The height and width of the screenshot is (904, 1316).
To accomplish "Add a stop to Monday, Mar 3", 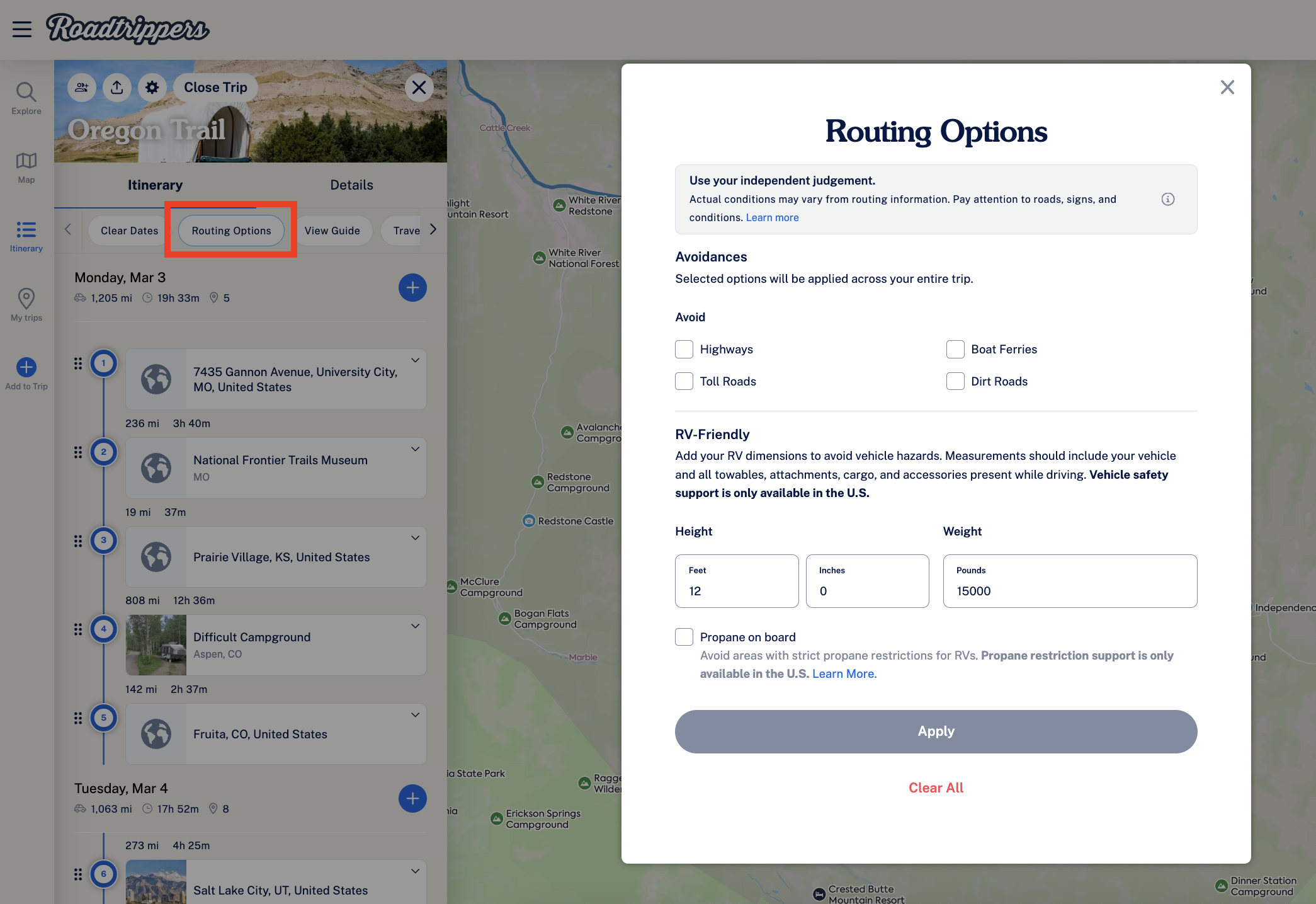I will [412, 288].
